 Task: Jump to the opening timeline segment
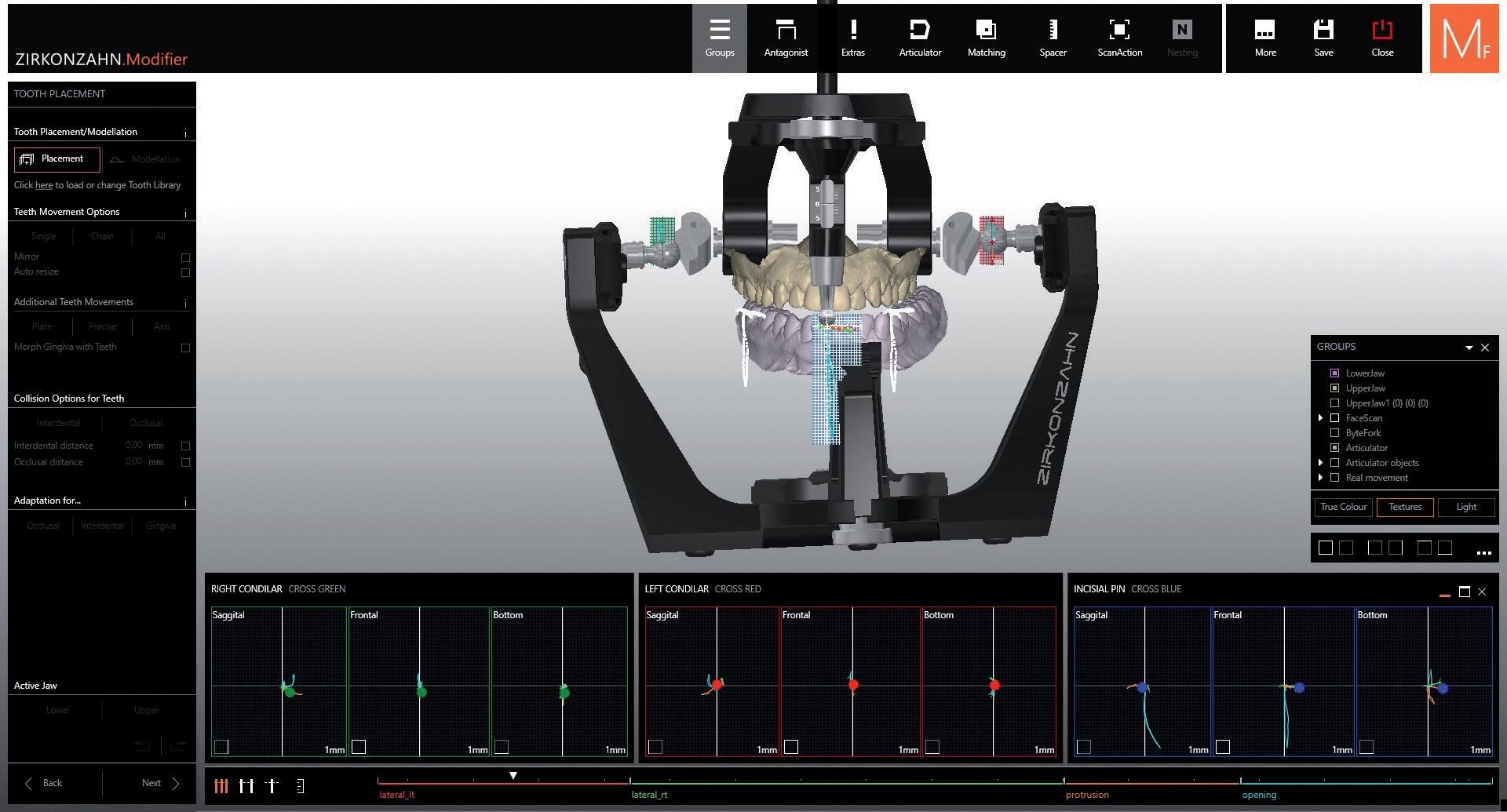pyautogui.click(x=1259, y=795)
